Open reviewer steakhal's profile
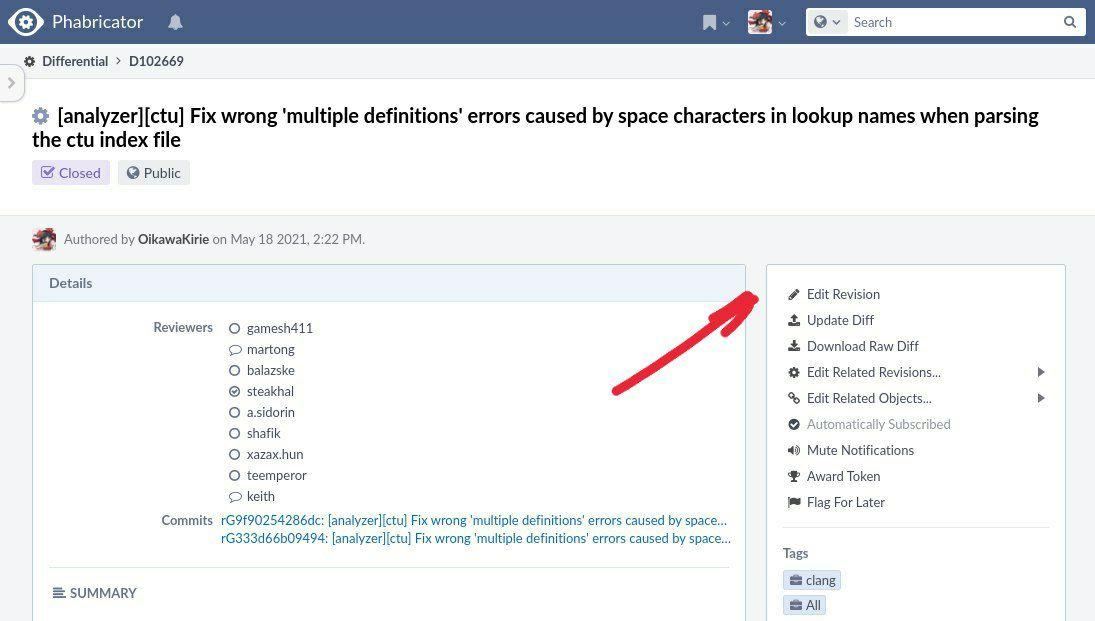1095x621 pixels. tap(270, 391)
